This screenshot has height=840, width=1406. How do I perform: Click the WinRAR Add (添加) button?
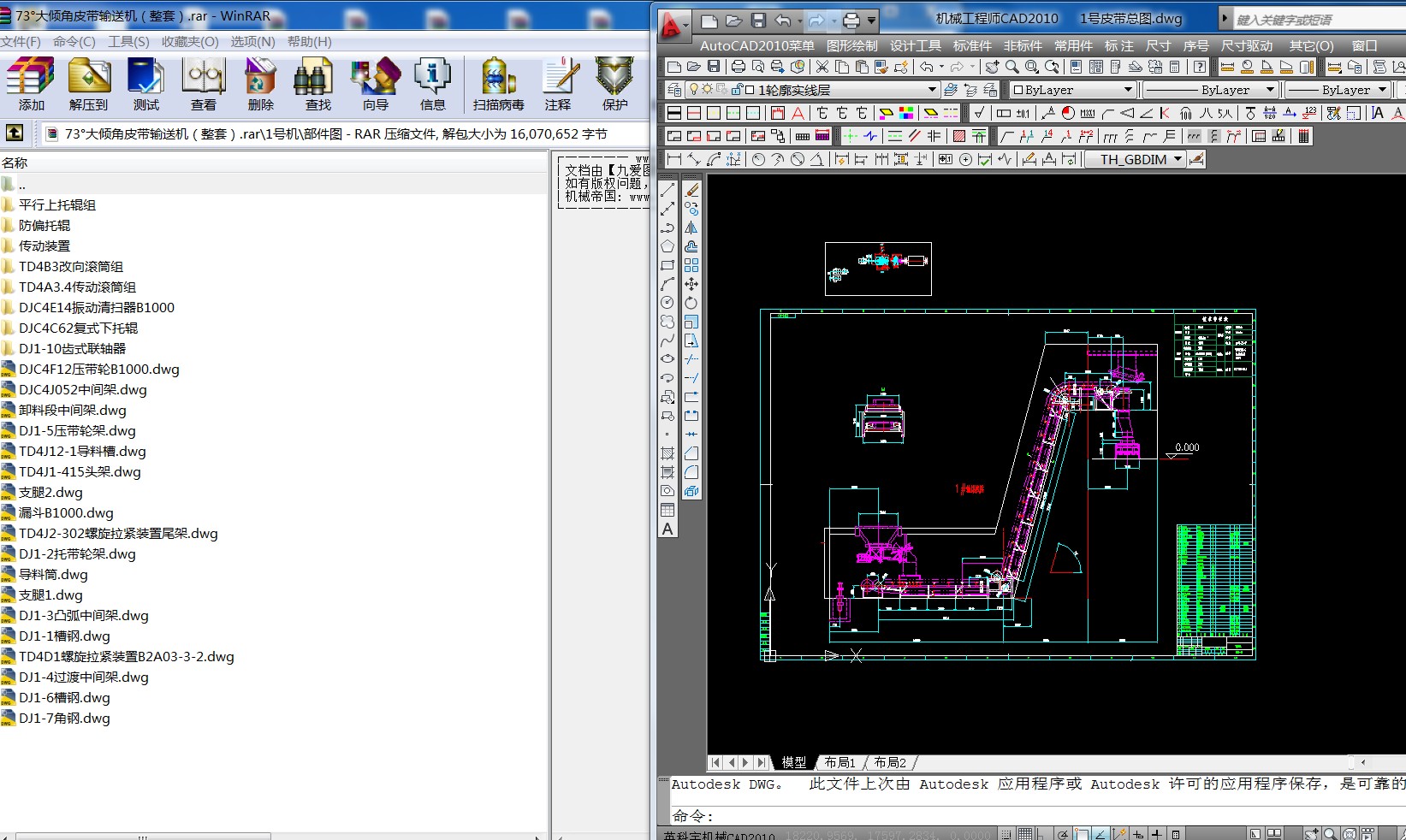point(31,85)
